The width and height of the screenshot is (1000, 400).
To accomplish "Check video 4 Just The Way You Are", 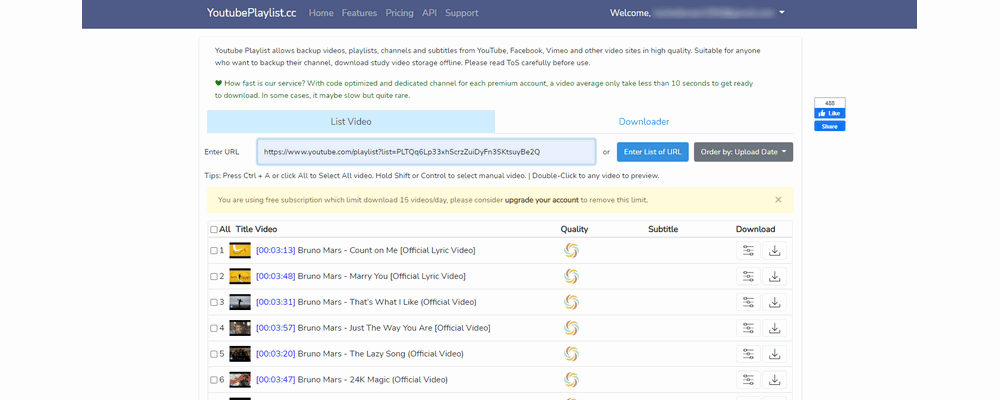I will pyautogui.click(x=214, y=329).
